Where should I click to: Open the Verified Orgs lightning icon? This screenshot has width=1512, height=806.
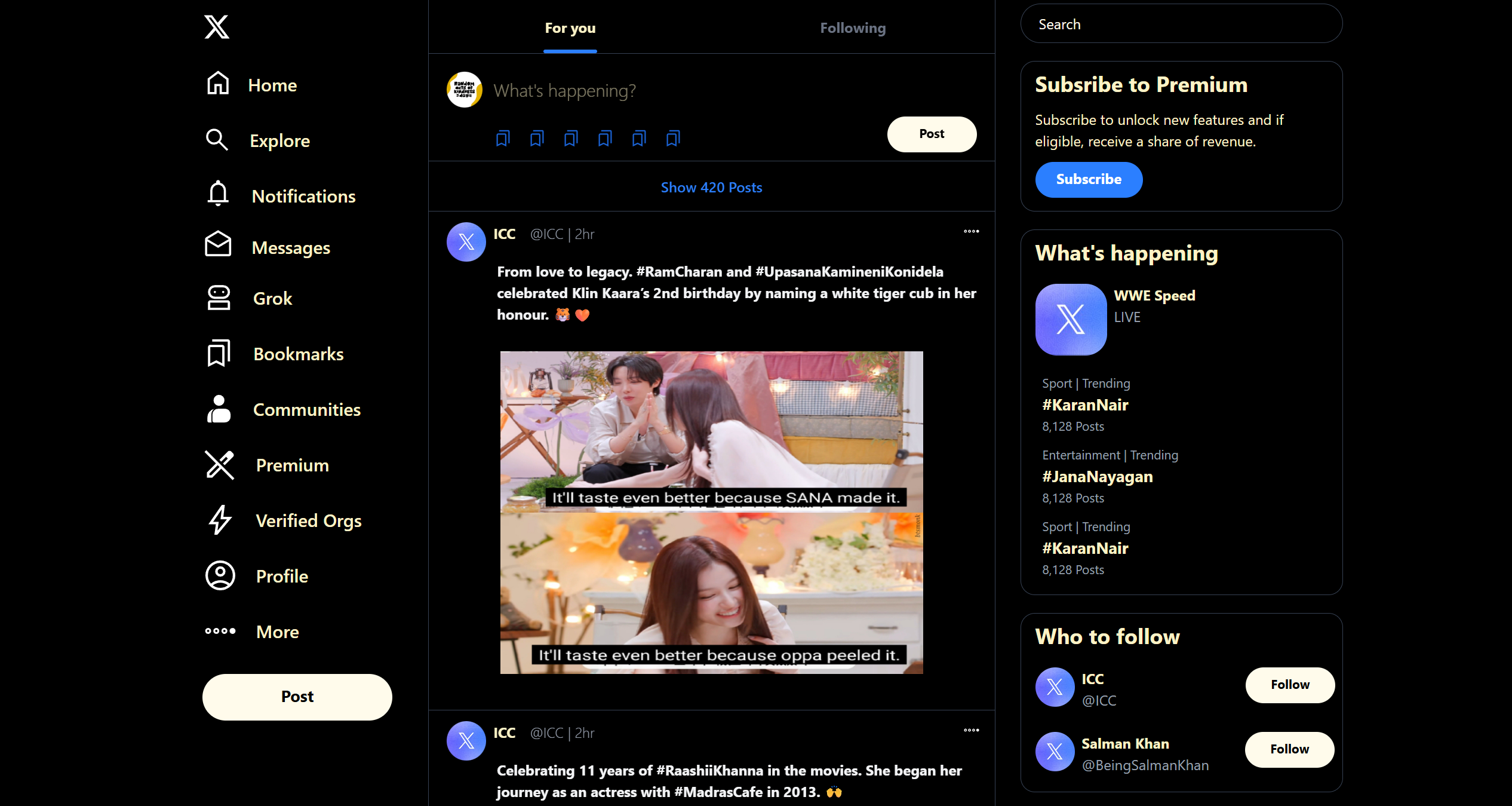click(220, 520)
